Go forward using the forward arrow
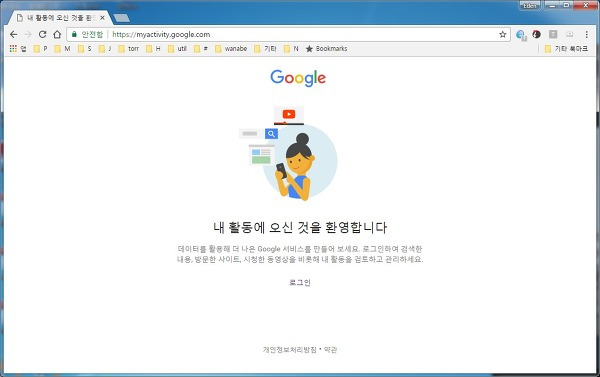 pos(28,34)
